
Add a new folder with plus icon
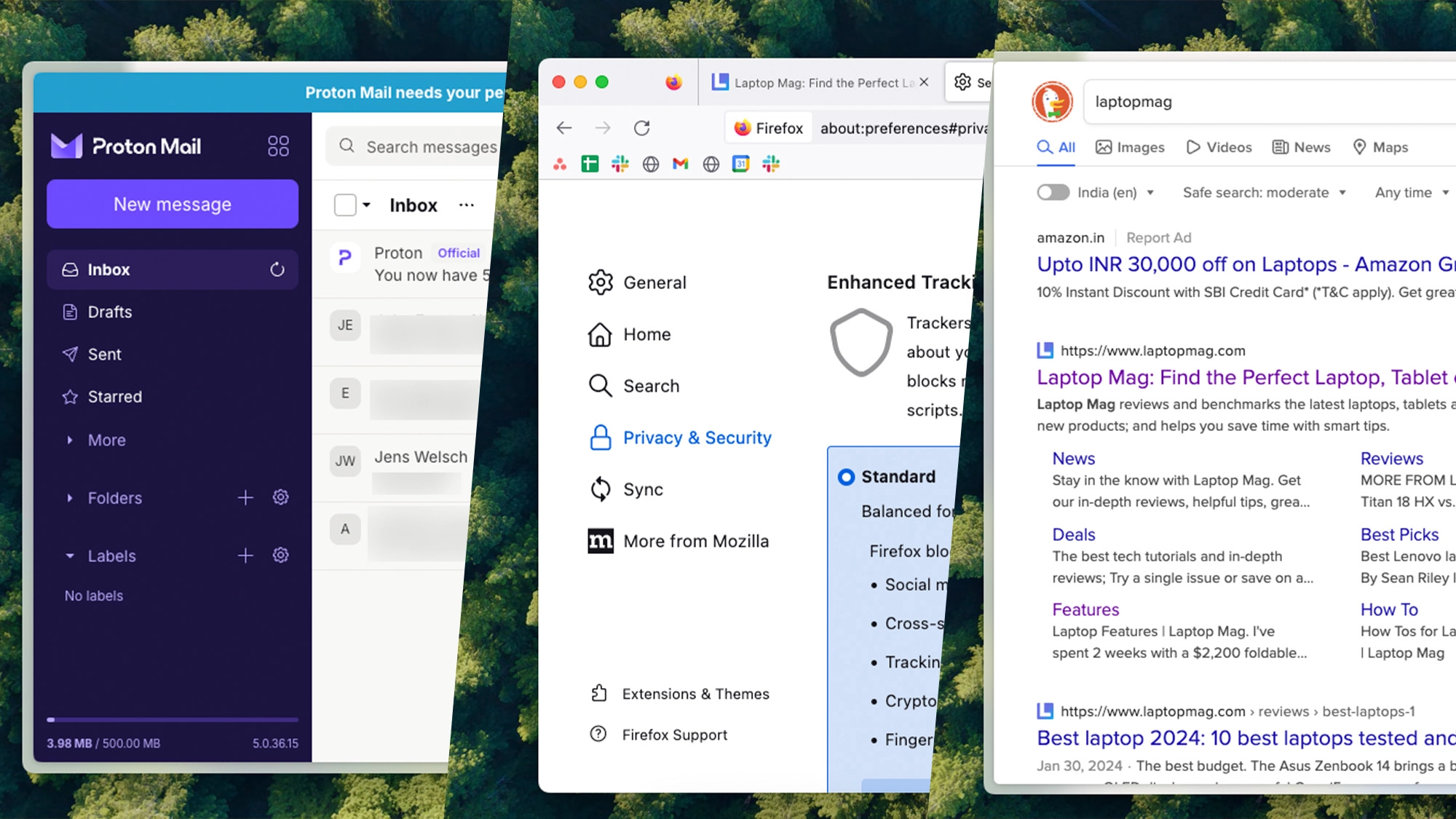pos(245,498)
